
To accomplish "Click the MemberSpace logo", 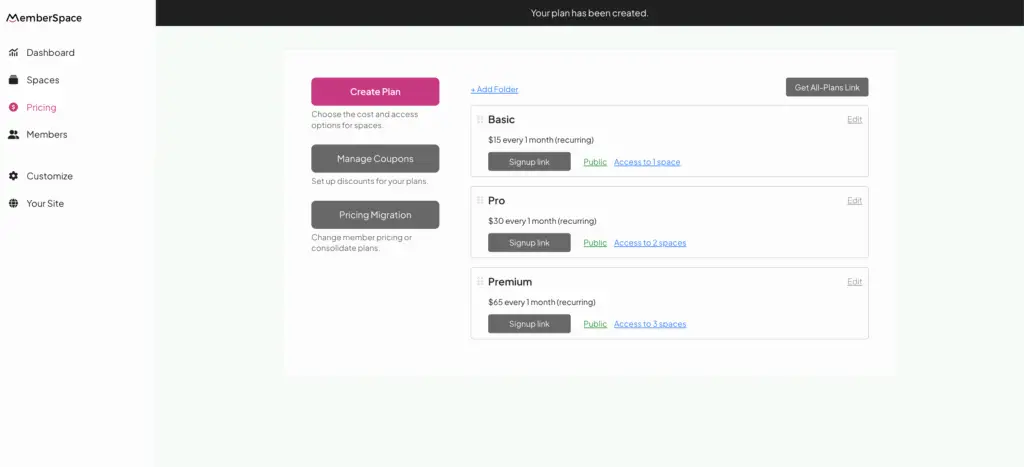I will 44,18.
